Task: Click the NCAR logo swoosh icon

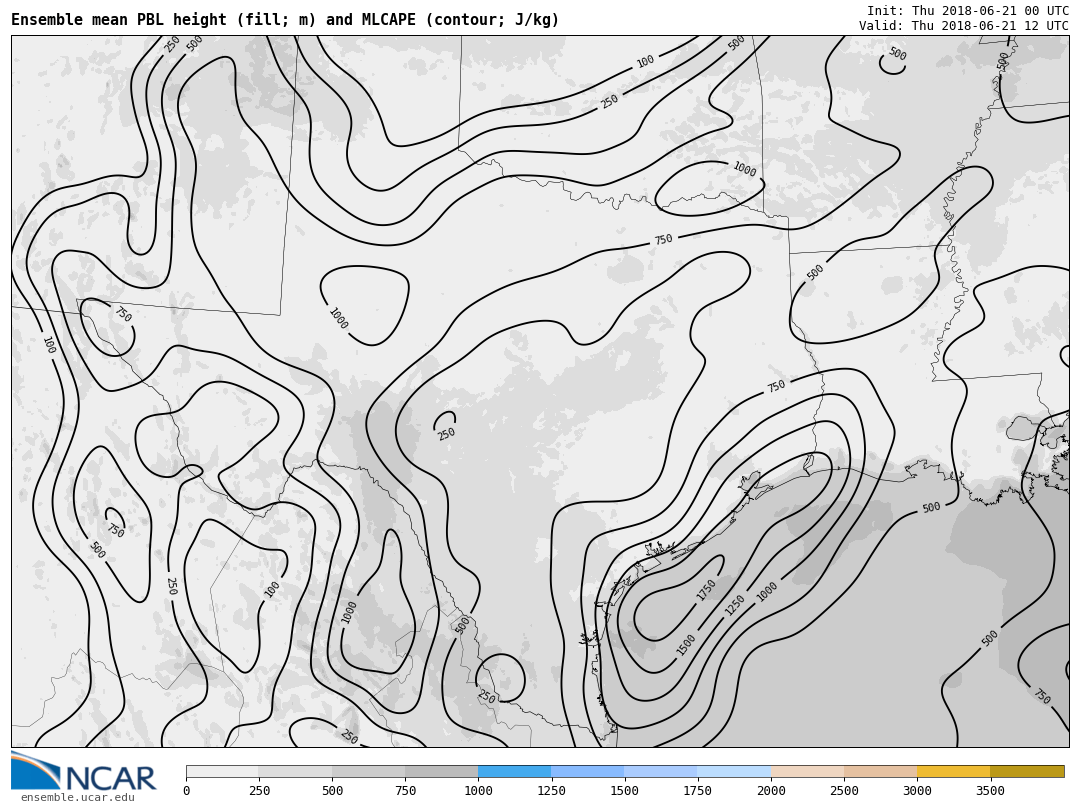Action: (35, 770)
